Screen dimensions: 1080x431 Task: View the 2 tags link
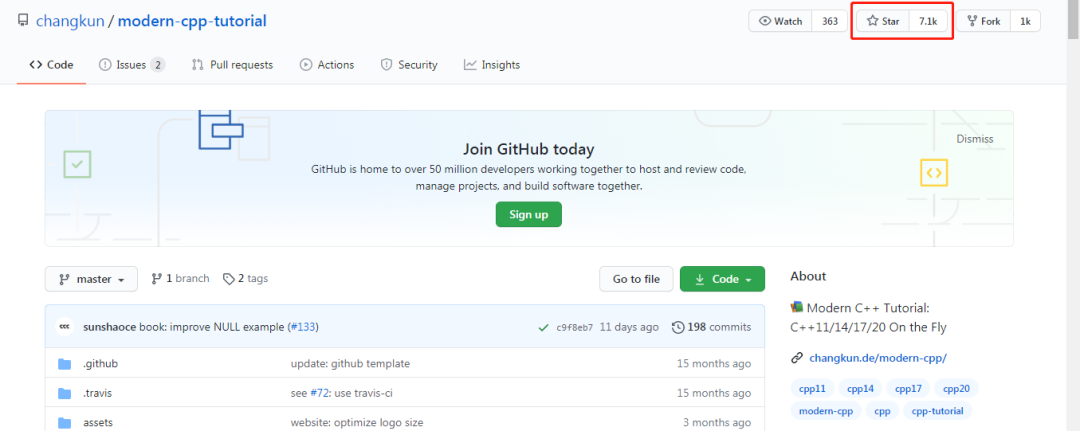[246, 279]
